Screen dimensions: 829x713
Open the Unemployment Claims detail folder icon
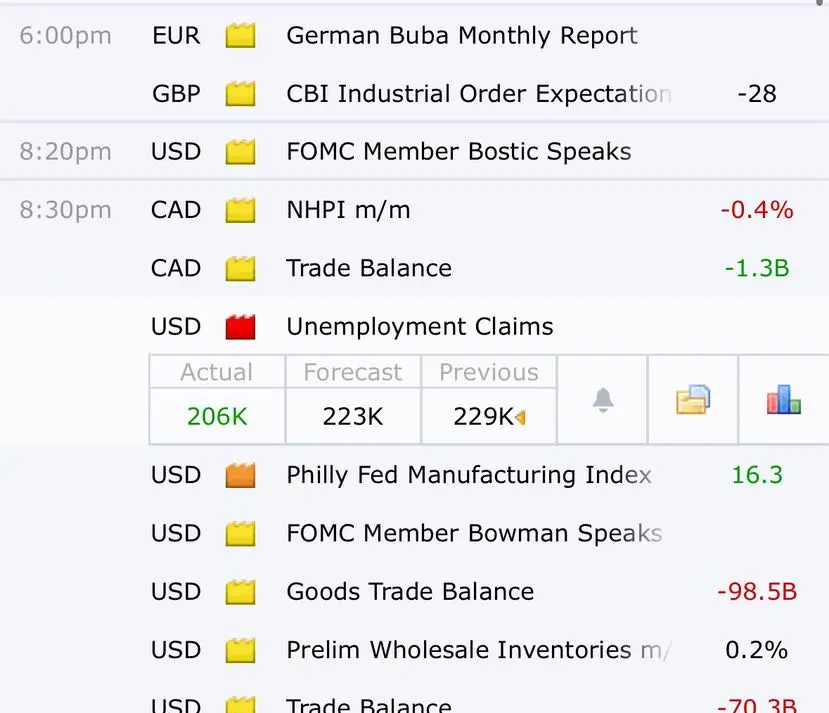(x=692, y=400)
